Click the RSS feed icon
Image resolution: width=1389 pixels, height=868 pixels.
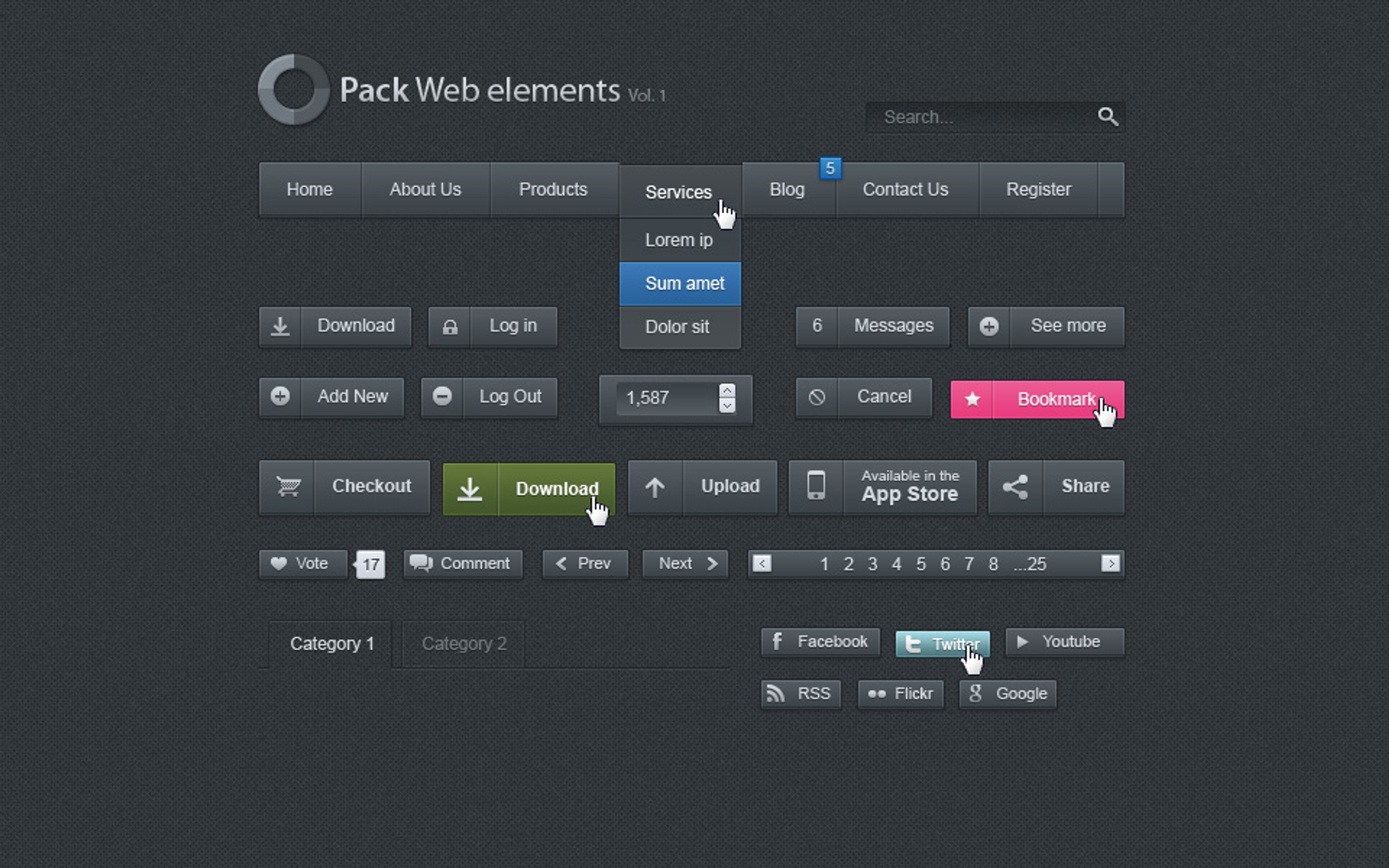776,693
